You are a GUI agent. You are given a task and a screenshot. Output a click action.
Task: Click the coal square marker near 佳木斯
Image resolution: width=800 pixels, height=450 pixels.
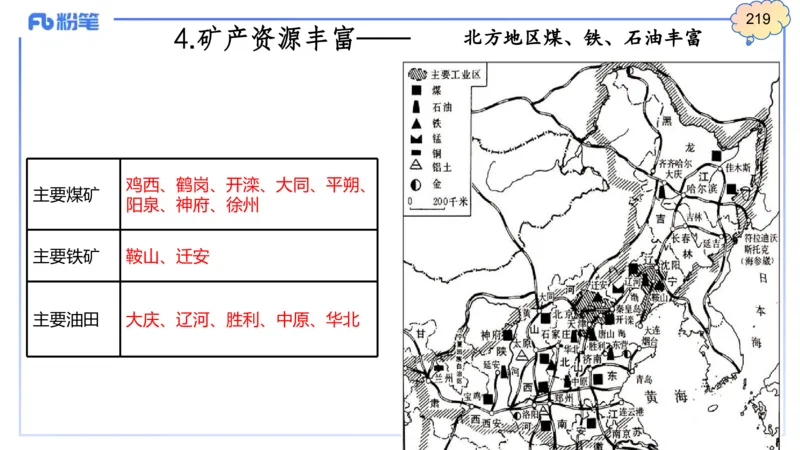click(716, 156)
